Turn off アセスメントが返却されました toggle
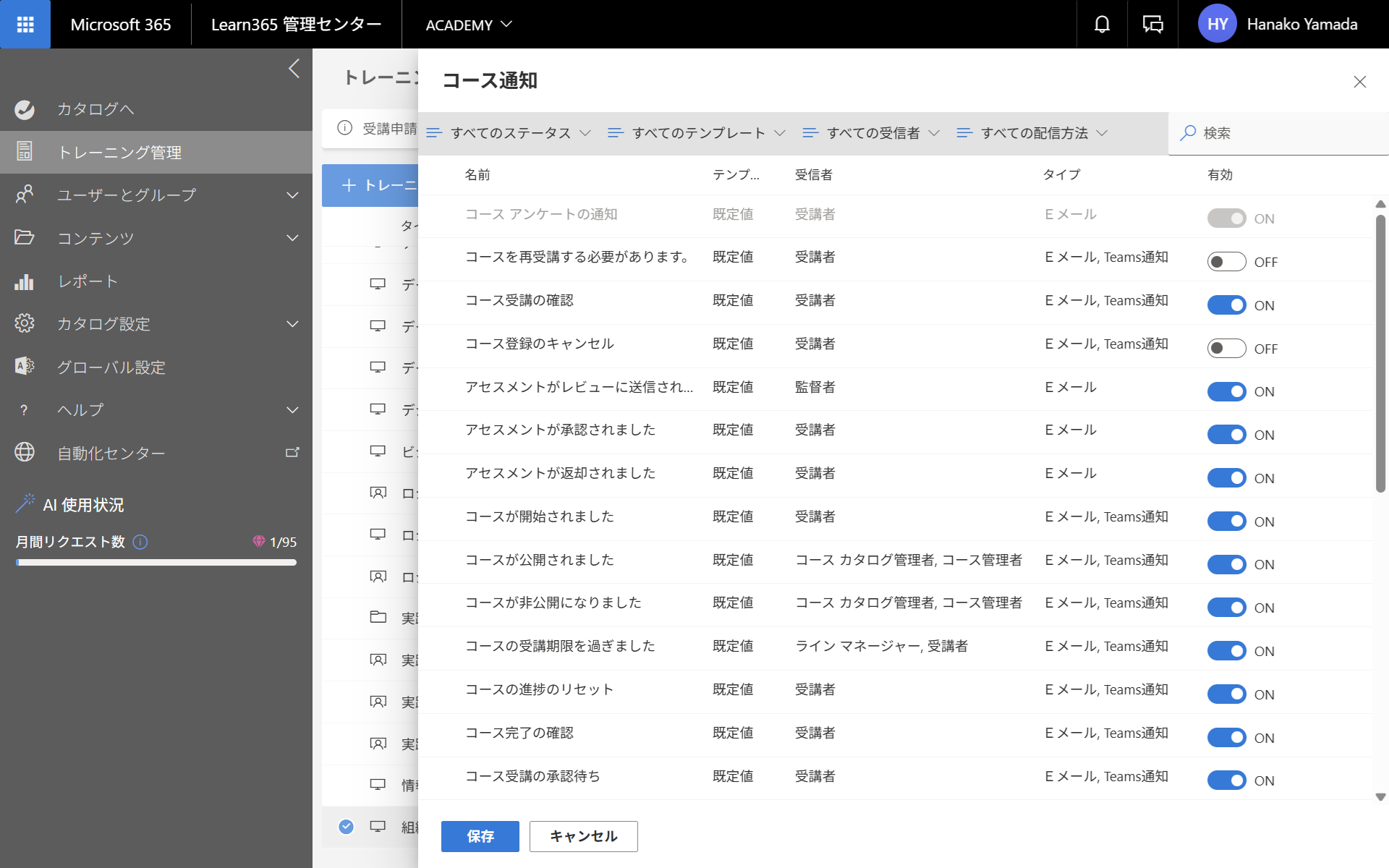 1227,478
